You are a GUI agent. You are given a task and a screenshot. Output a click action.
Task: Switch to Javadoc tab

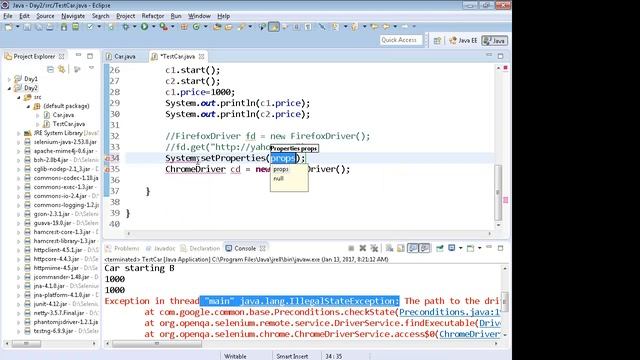tap(161, 248)
